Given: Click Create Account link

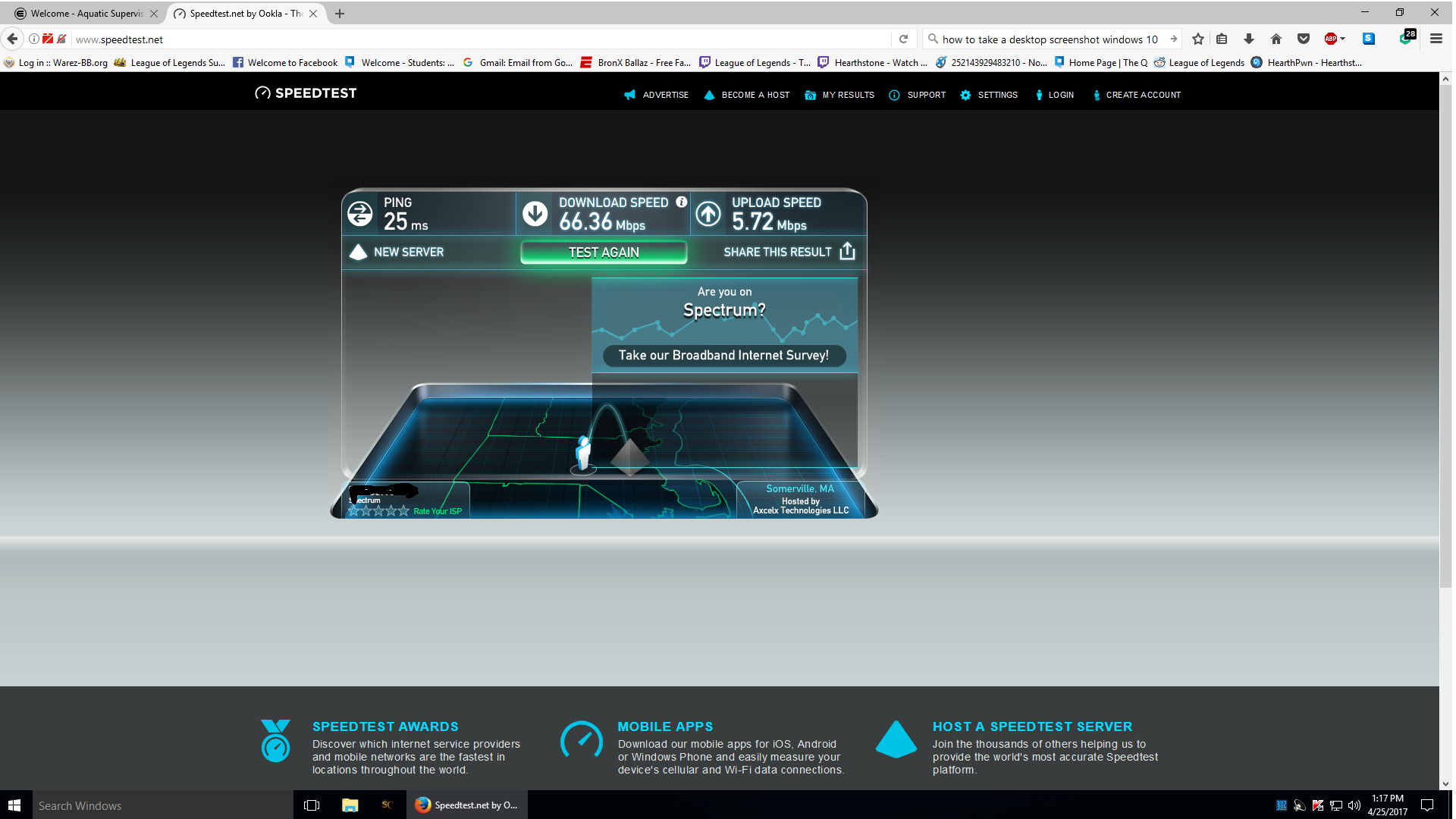Looking at the screenshot, I should tap(1136, 95).
